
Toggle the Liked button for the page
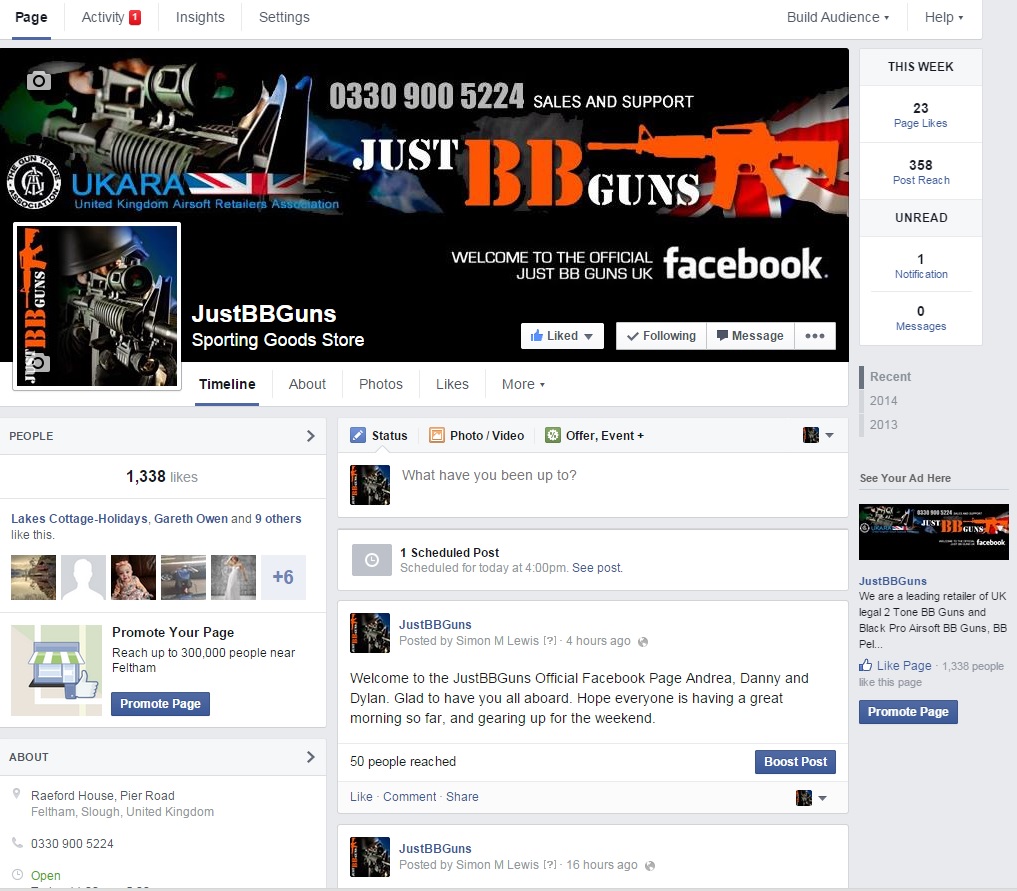point(561,336)
